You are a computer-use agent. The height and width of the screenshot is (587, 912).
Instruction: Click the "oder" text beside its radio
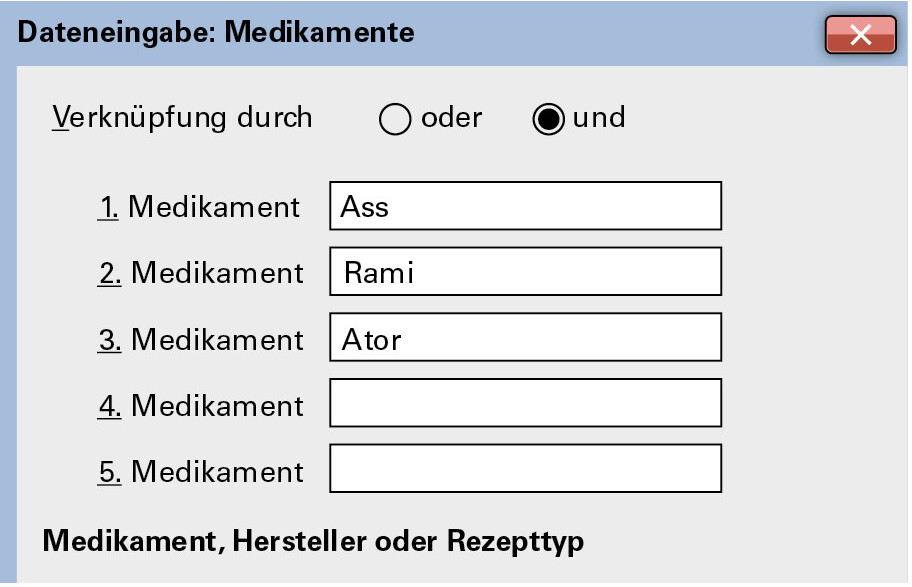click(x=452, y=118)
